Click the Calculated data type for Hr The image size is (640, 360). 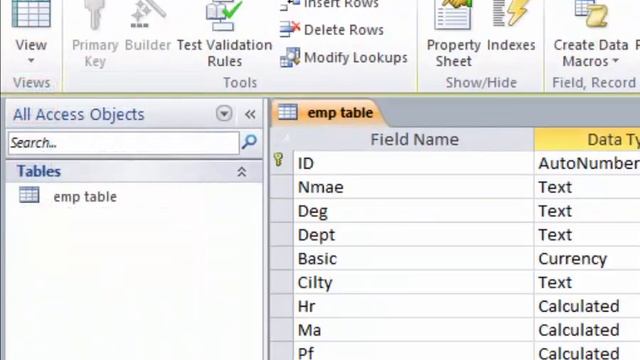pyautogui.click(x=587, y=306)
